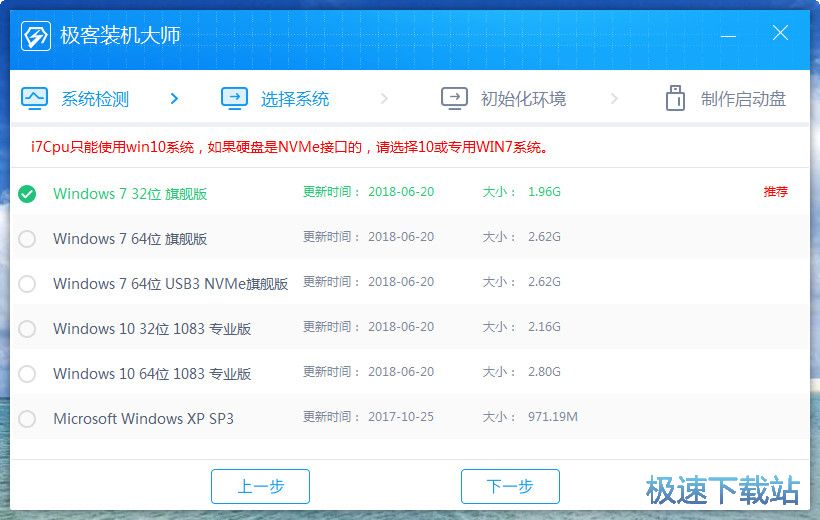Click the 上一步 button
The height and width of the screenshot is (520, 820).
(x=260, y=486)
